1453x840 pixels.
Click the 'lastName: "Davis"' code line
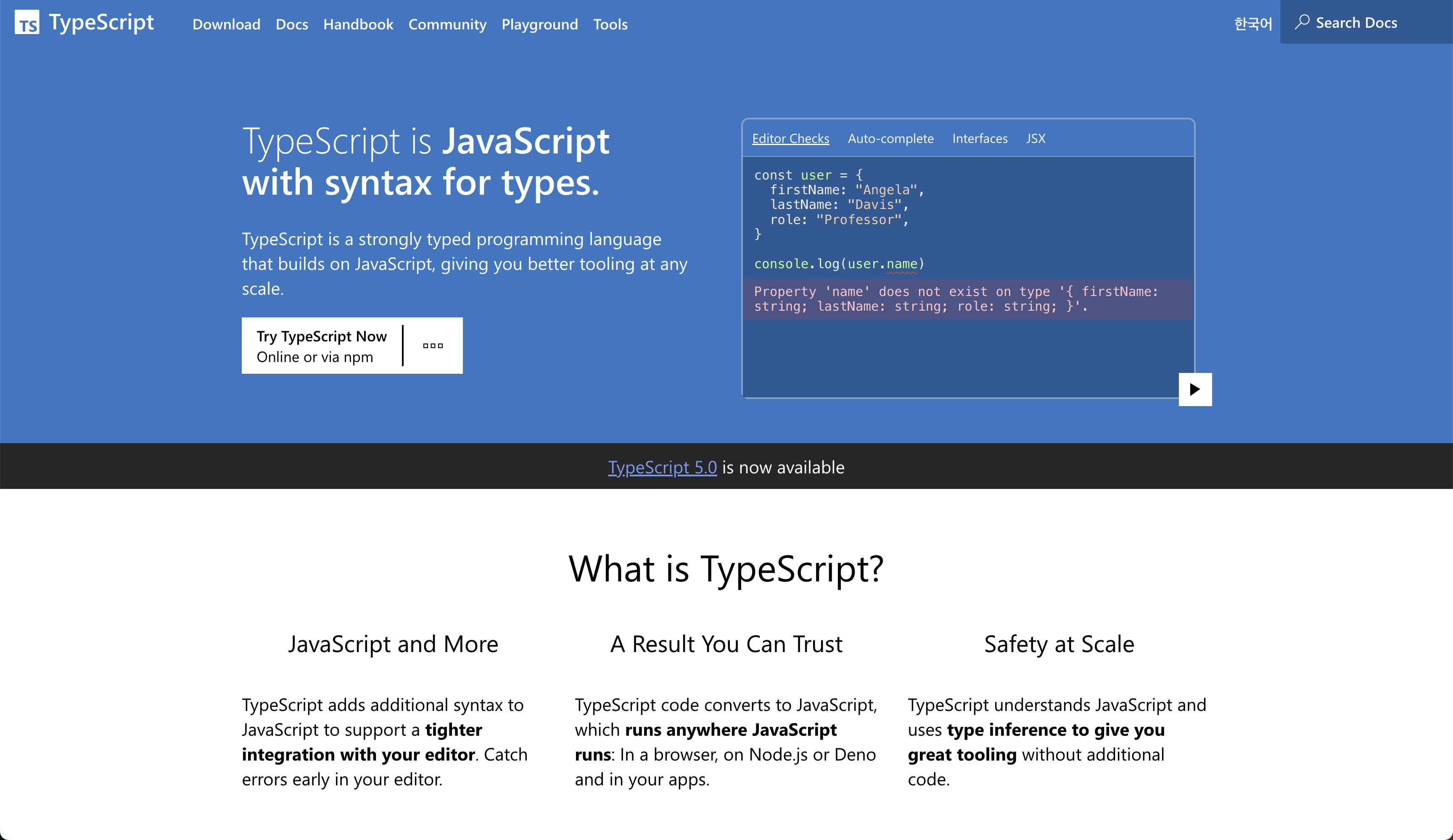tap(840, 205)
